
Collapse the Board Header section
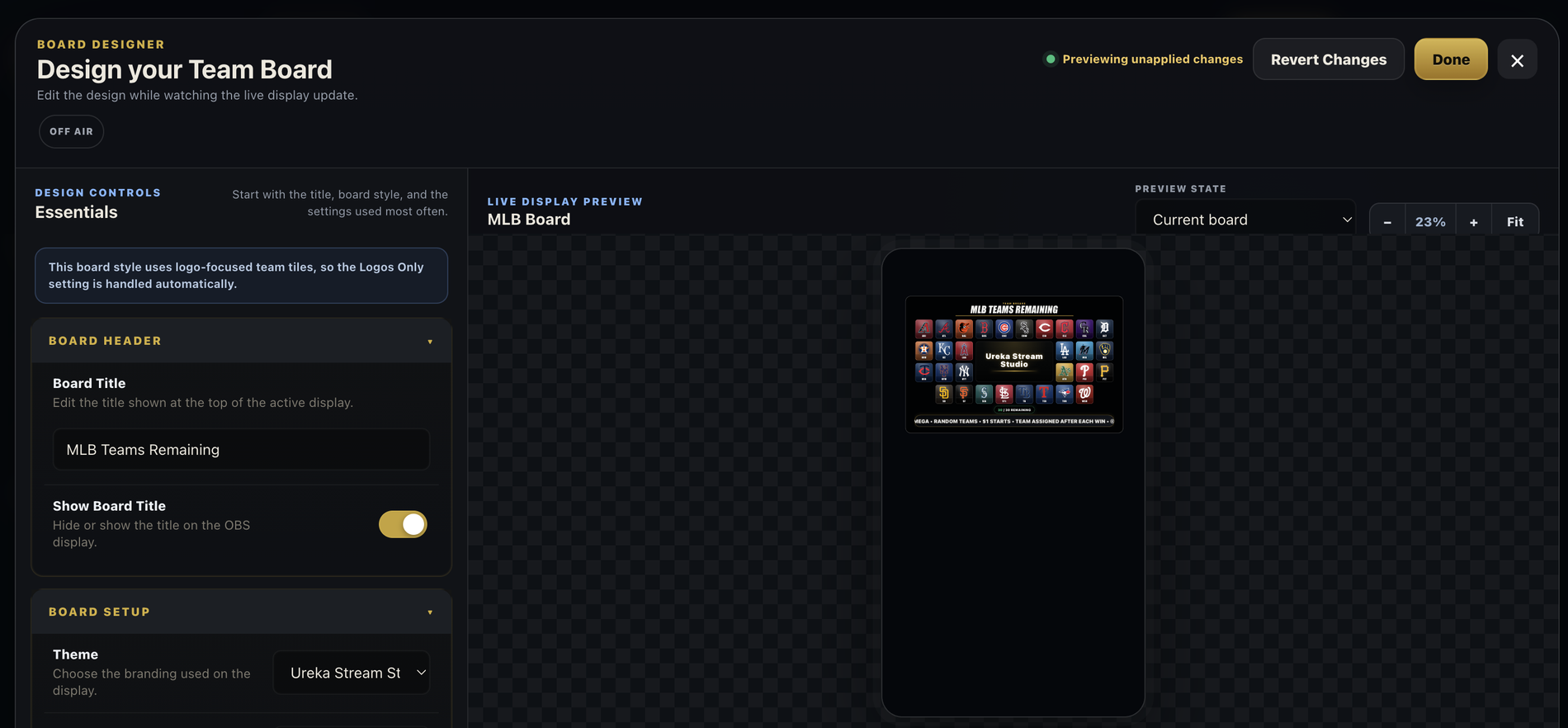241,341
